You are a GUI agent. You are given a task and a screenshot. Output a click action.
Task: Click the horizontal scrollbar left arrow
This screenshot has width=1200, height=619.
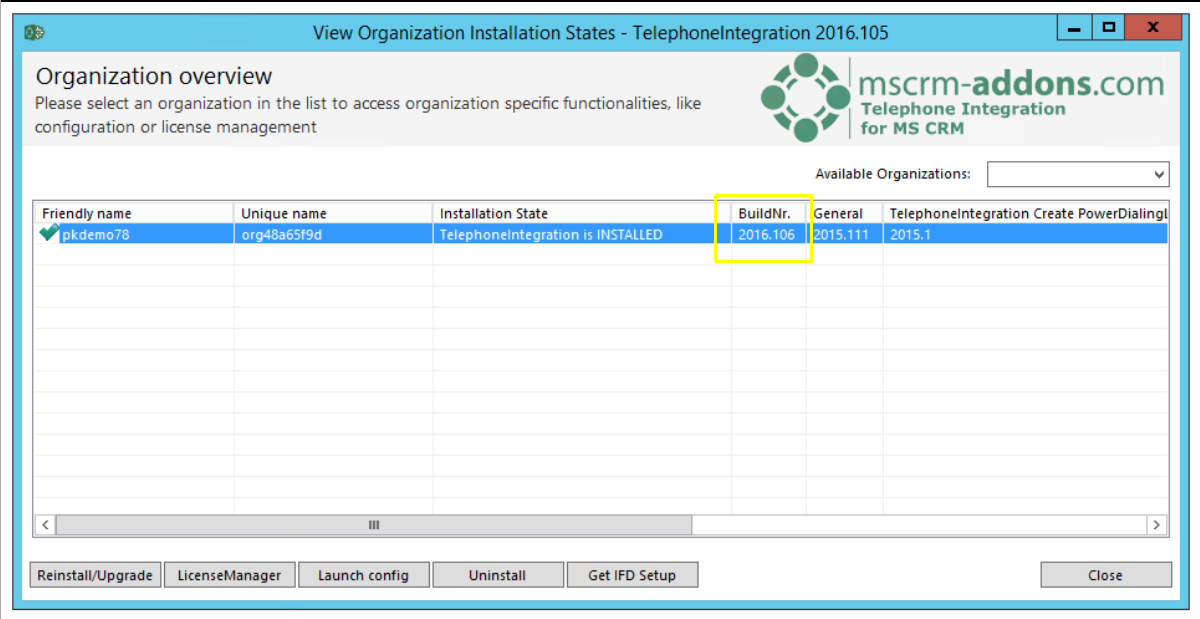tap(46, 525)
